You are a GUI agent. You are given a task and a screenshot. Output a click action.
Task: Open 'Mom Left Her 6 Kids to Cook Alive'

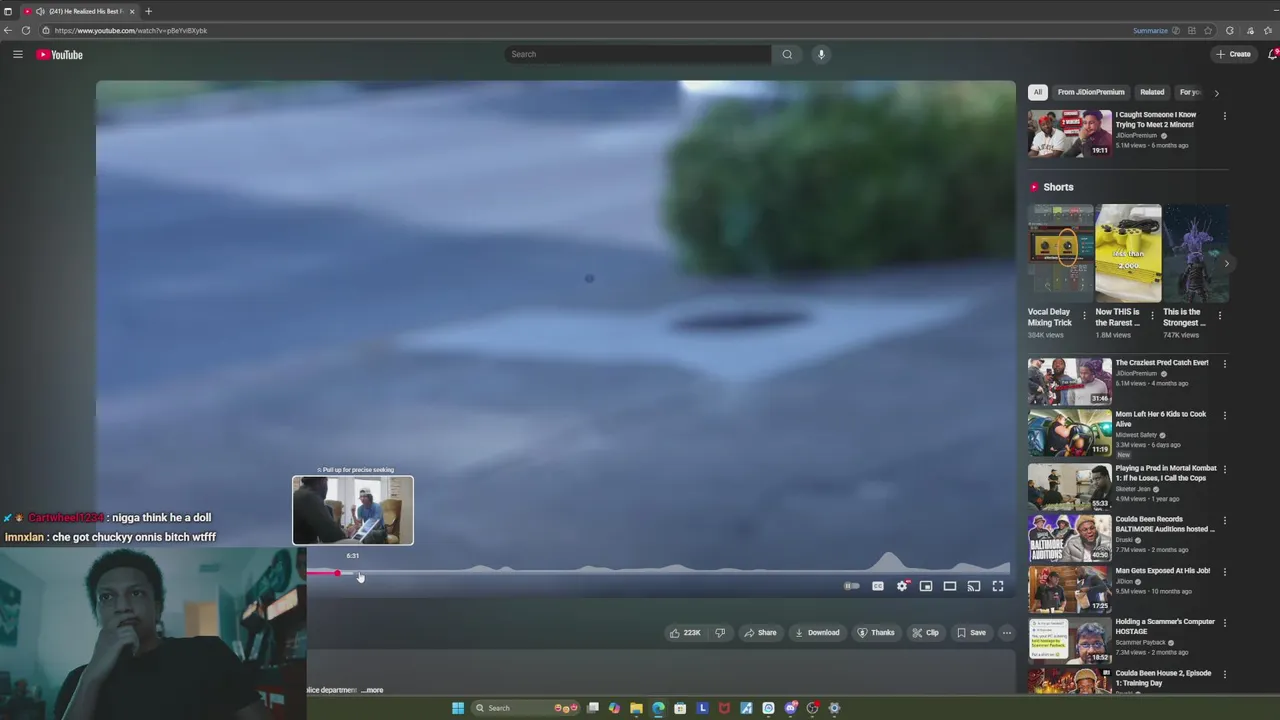point(1161,419)
